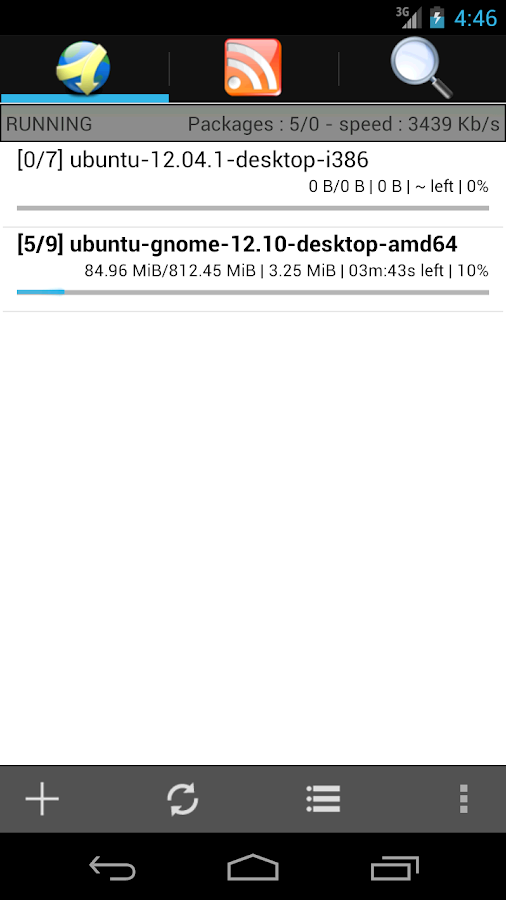Tap the plus icon to add a download
Viewport: 506px width, 900px height.
[42, 798]
